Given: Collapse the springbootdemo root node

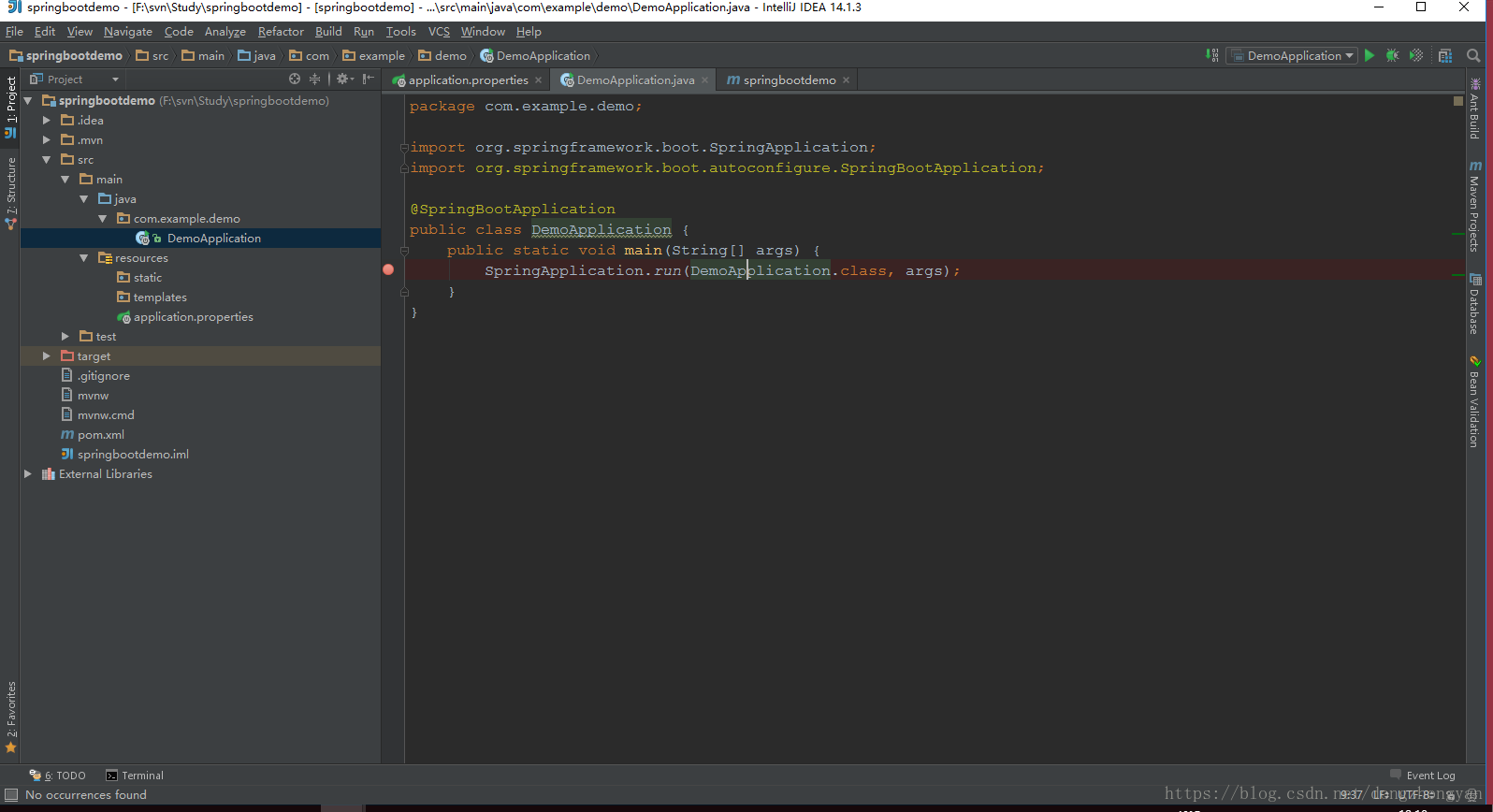Looking at the screenshot, I should point(28,100).
